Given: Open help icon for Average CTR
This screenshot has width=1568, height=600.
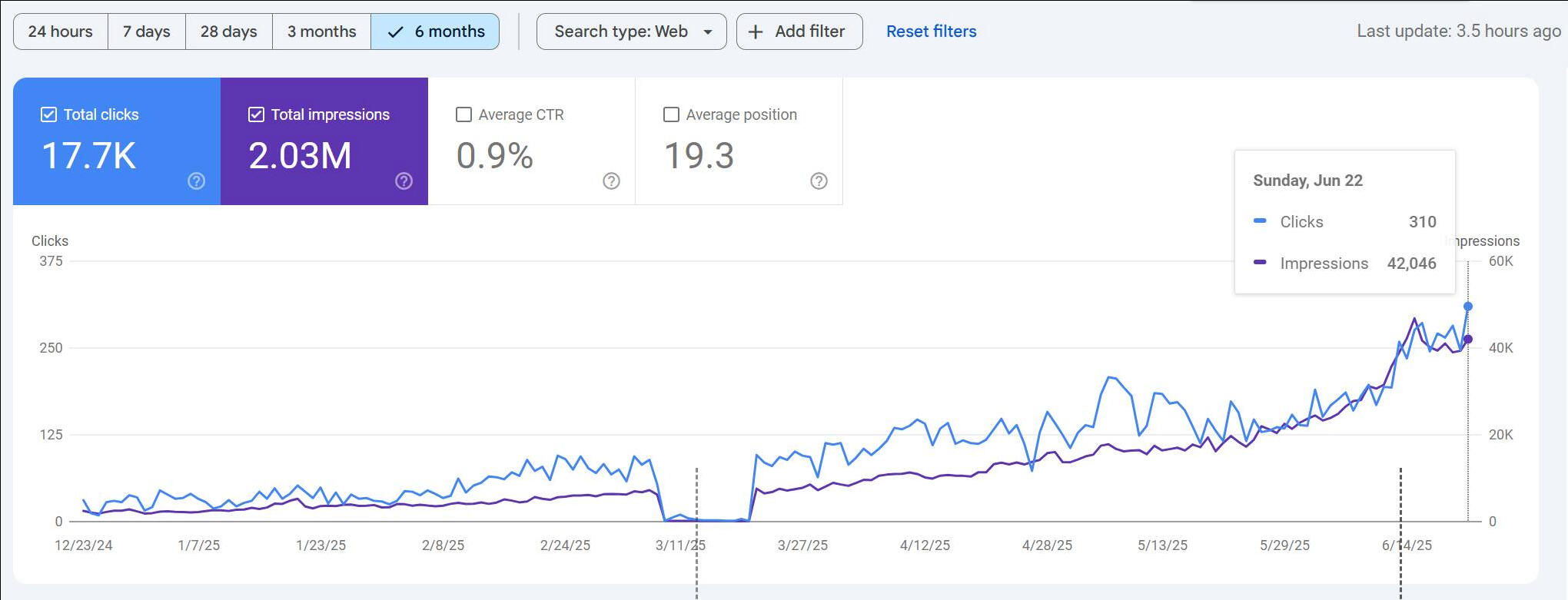Looking at the screenshot, I should click(611, 181).
